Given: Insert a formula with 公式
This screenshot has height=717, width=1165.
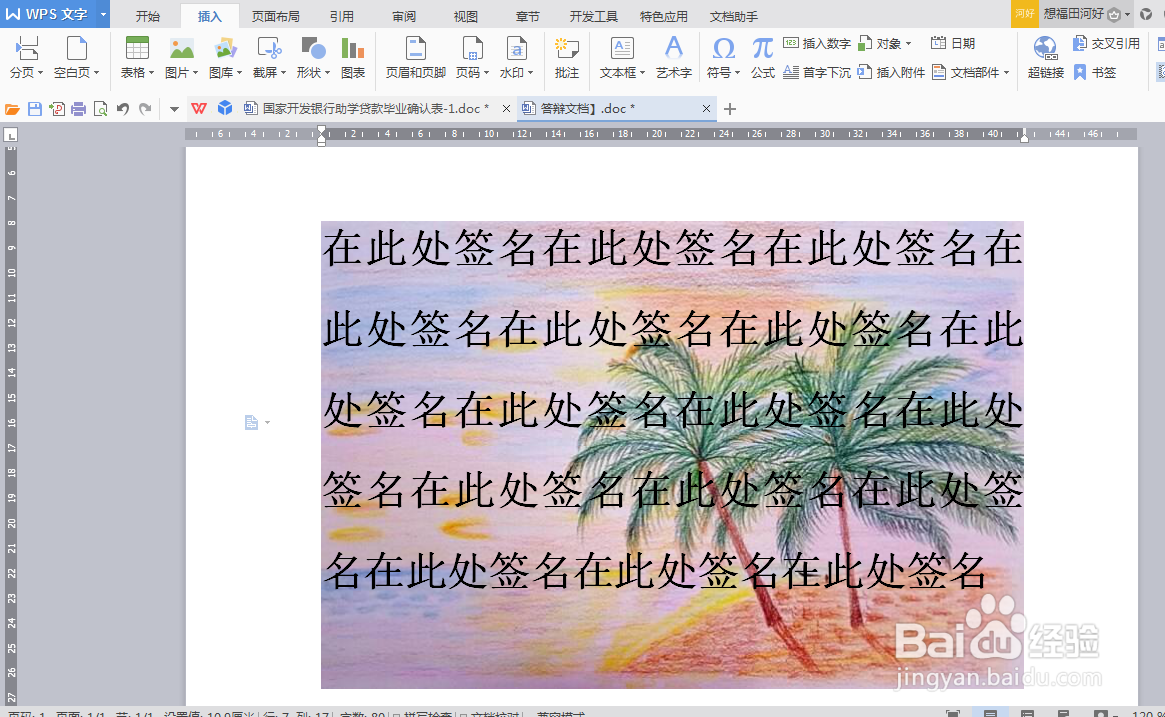Looking at the screenshot, I should coord(762,56).
